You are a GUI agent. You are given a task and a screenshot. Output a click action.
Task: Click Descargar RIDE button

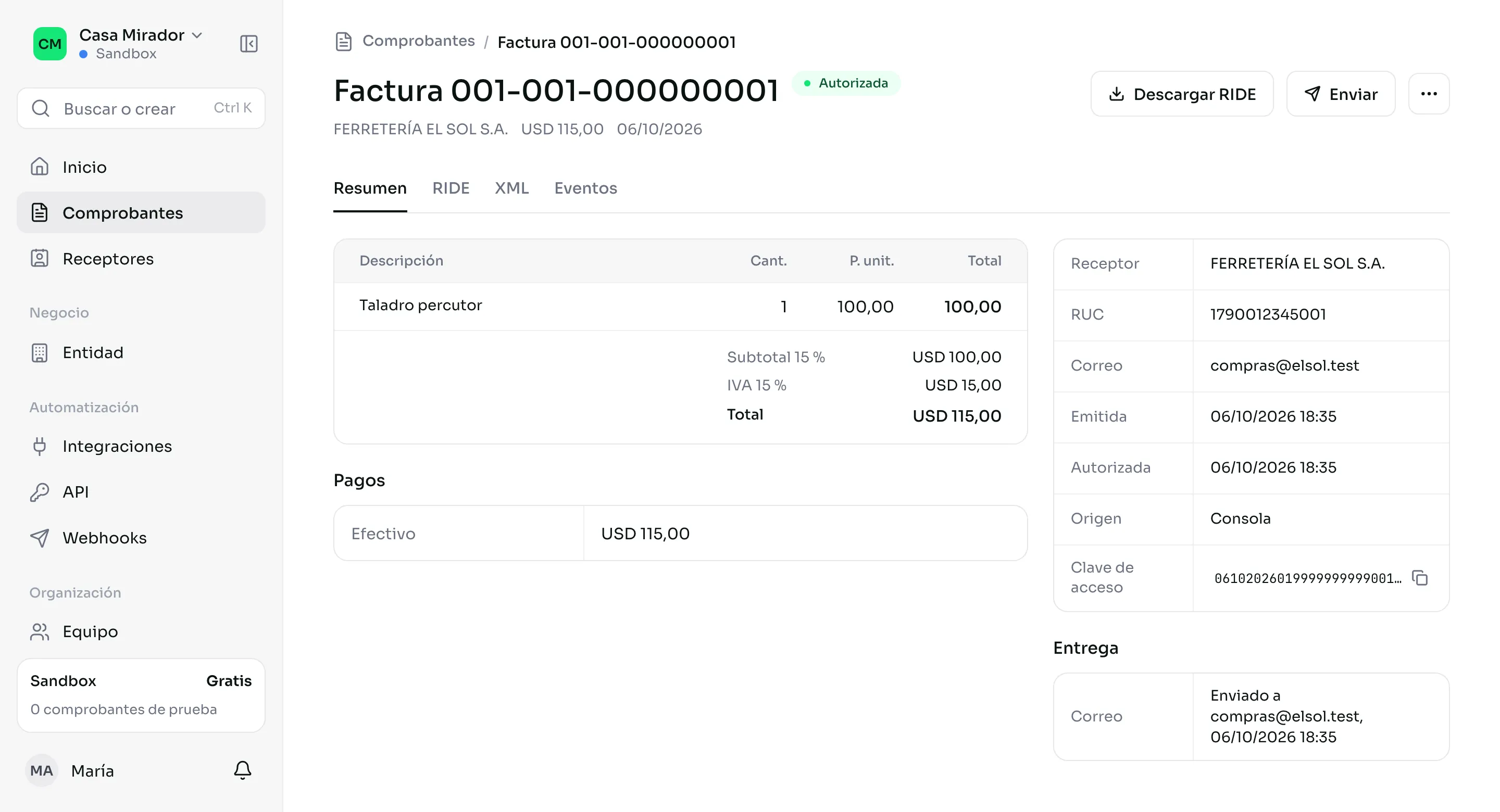point(1181,94)
